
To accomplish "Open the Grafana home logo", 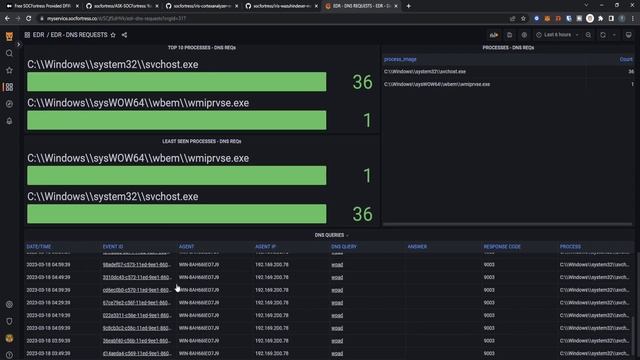I will pyautogui.click(x=9, y=36).
